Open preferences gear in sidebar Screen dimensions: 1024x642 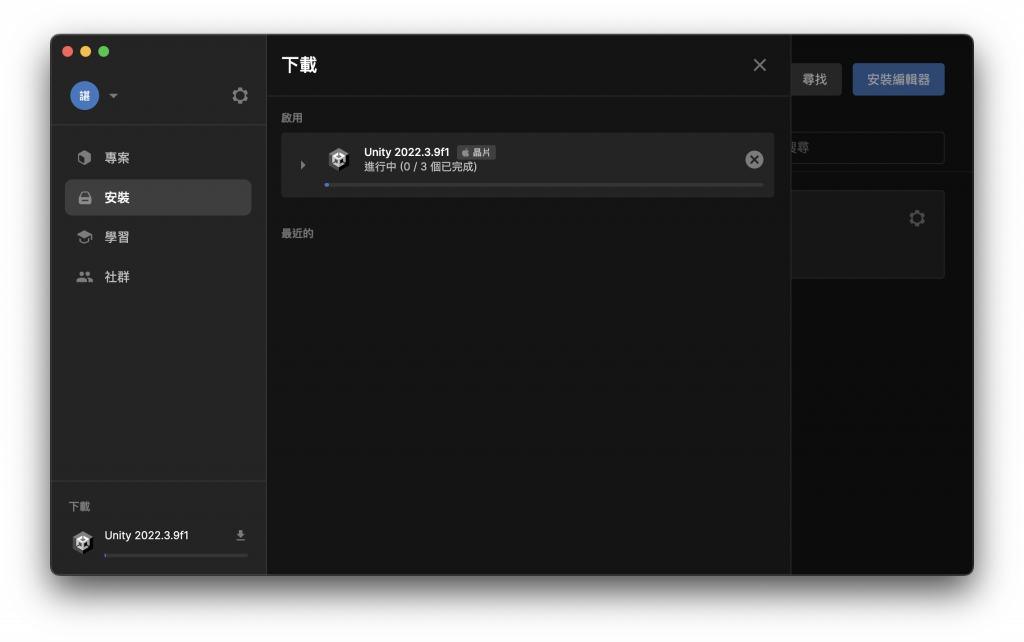240,95
